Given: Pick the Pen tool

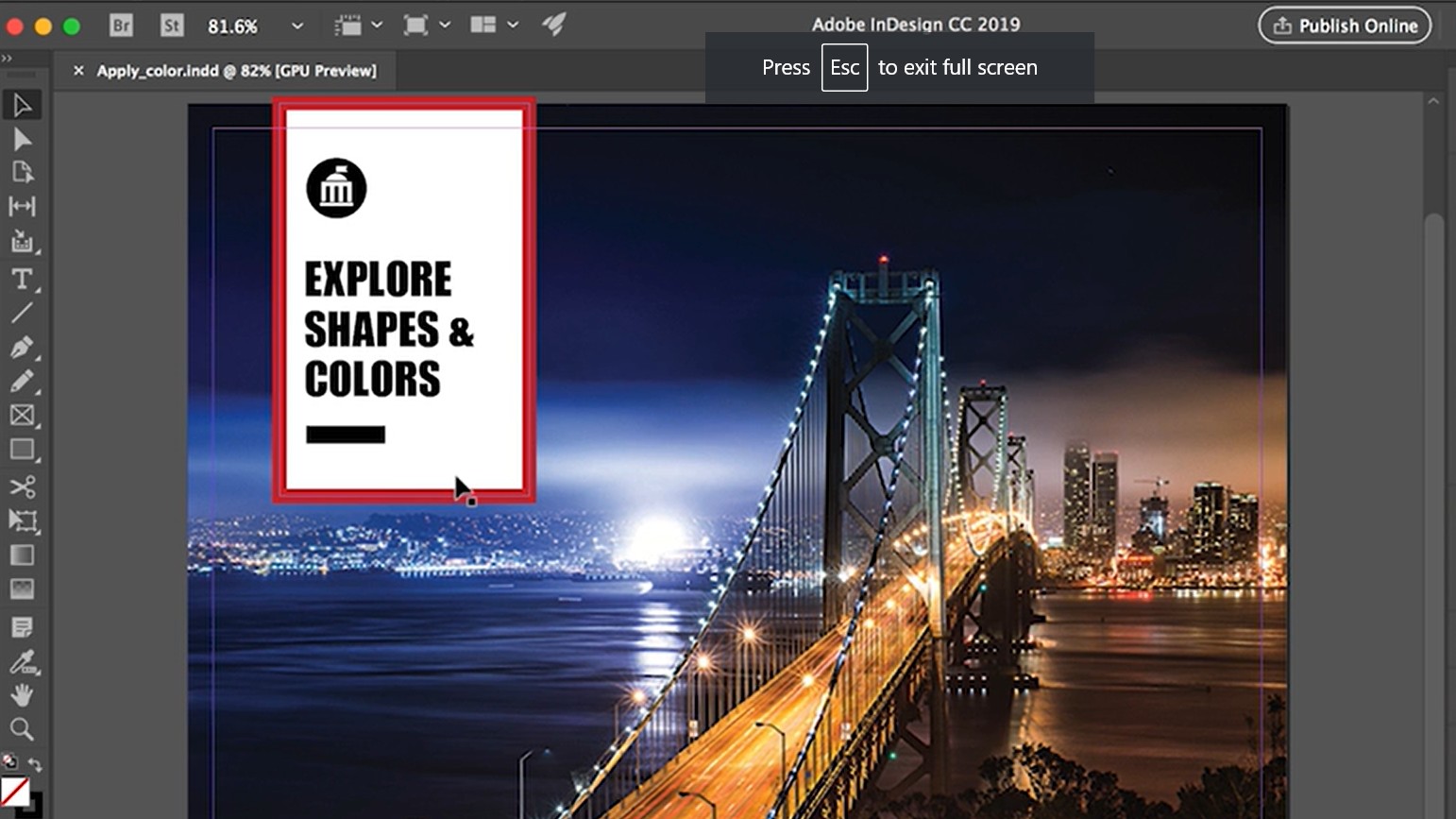Looking at the screenshot, I should tap(23, 348).
